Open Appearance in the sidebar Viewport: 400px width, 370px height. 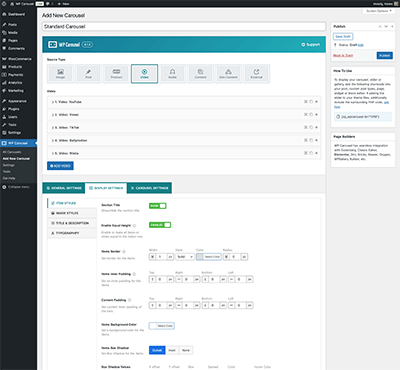18,101
